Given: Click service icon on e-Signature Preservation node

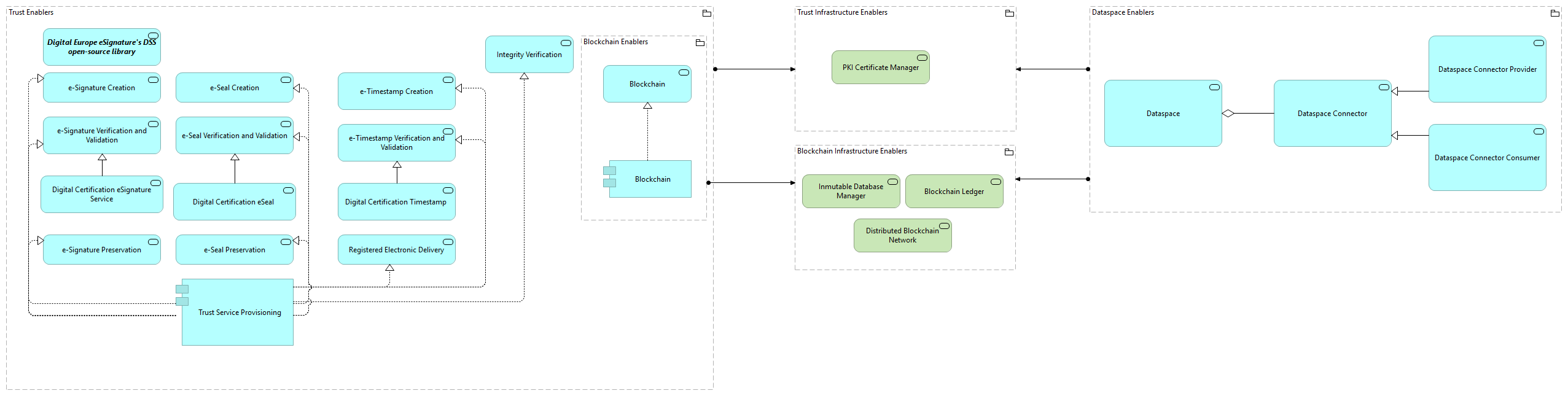Looking at the screenshot, I should click(x=153, y=242).
